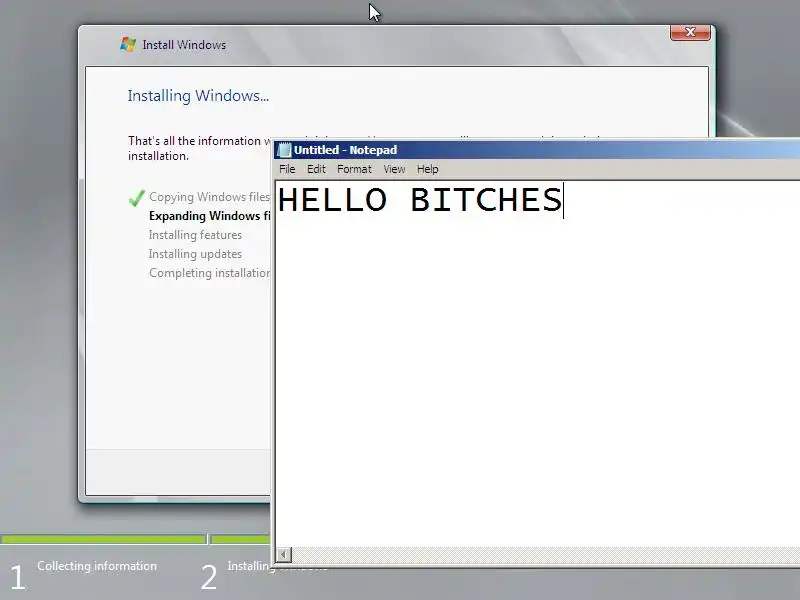Click the Installing features step
800x600 pixels.
point(195,235)
